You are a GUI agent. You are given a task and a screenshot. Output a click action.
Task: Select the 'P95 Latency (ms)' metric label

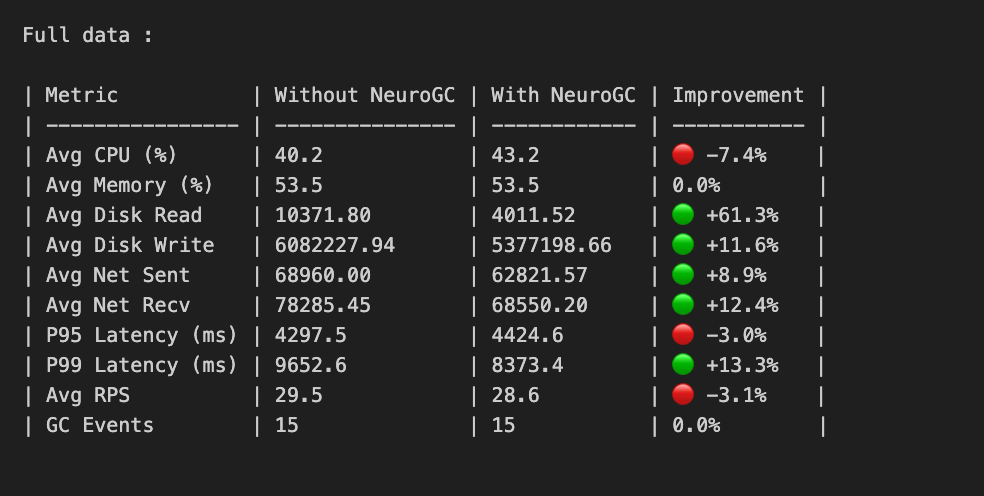click(142, 335)
